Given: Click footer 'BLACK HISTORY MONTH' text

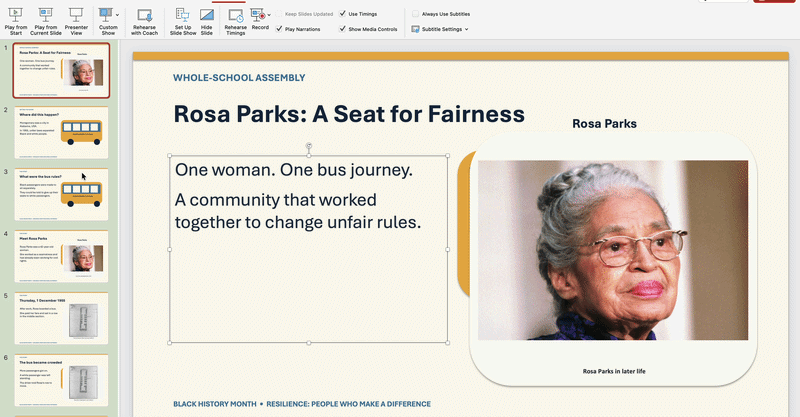Looking at the screenshot, I should point(215,404).
